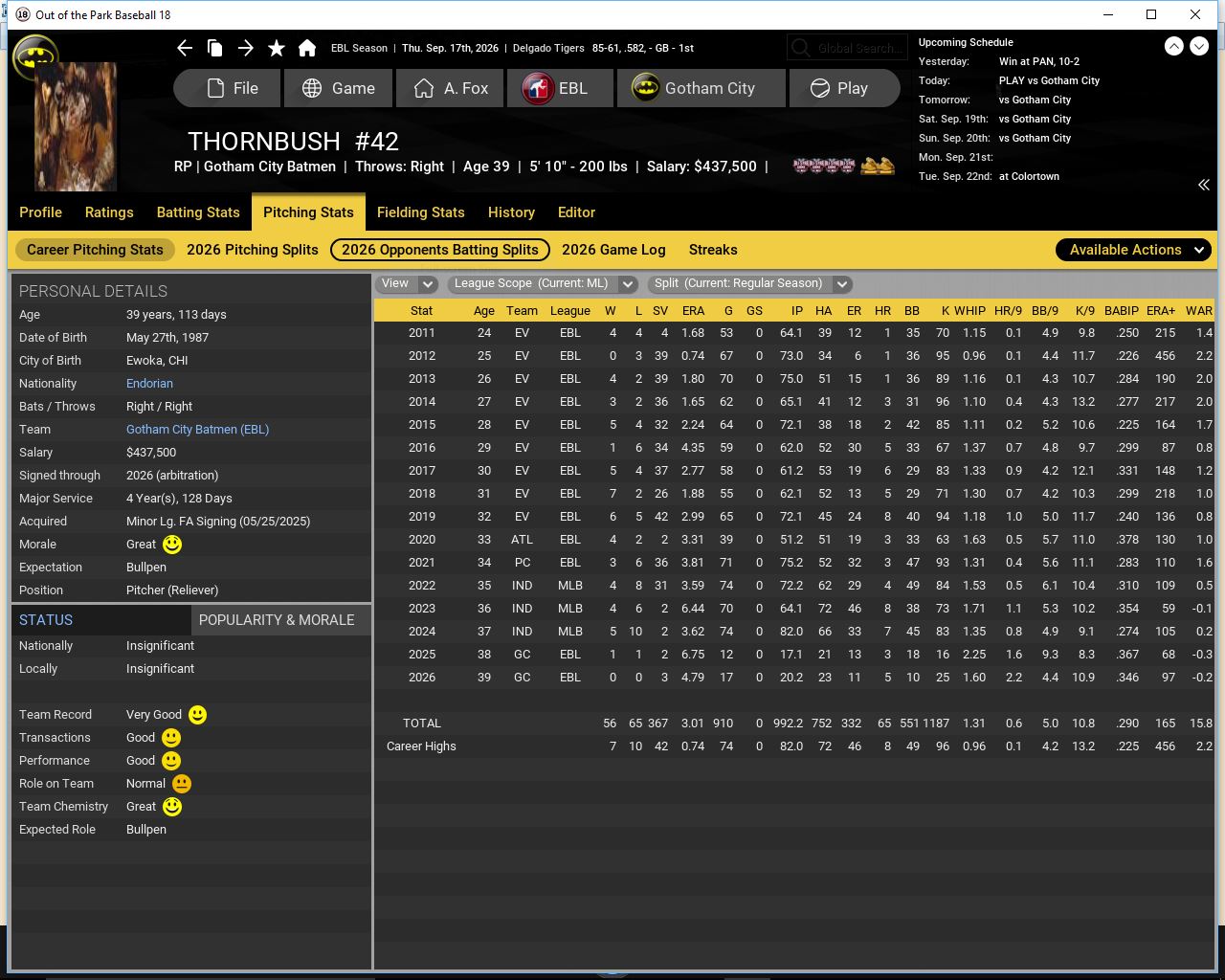
Task: Click the TOTAL row label
Action: tap(422, 724)
